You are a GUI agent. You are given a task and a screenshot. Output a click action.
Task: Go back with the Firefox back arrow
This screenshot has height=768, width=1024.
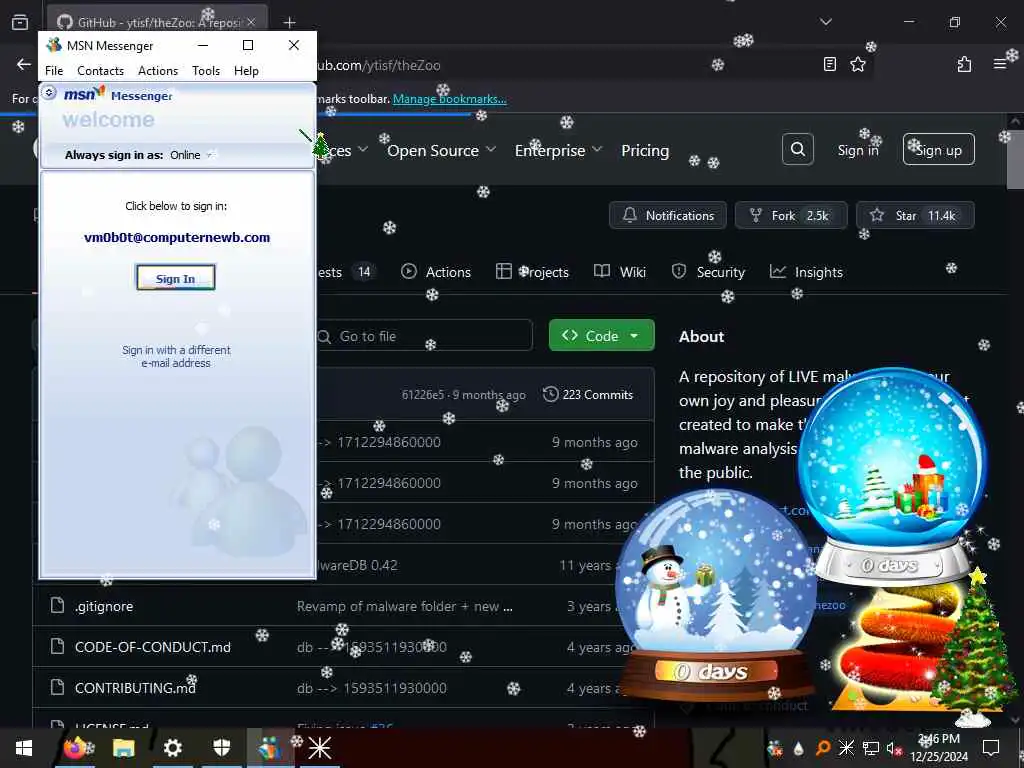pos(24,64)
